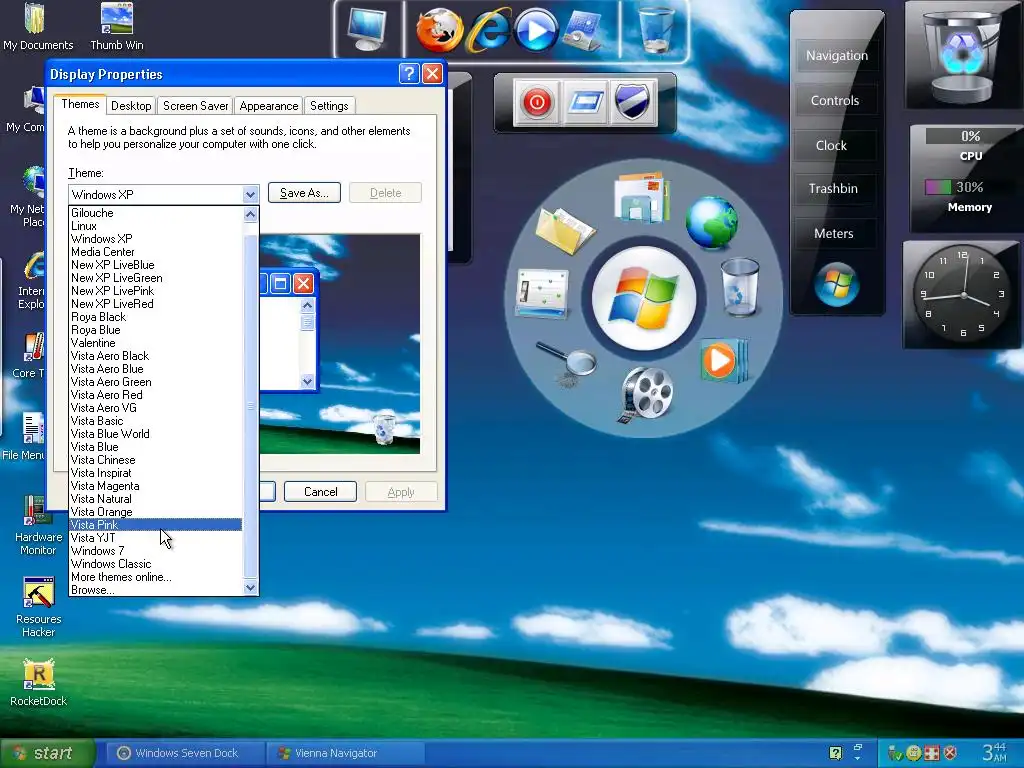Click the Save As... button
The height and width of the screenshot is (768, 1024).
[304, 193]
